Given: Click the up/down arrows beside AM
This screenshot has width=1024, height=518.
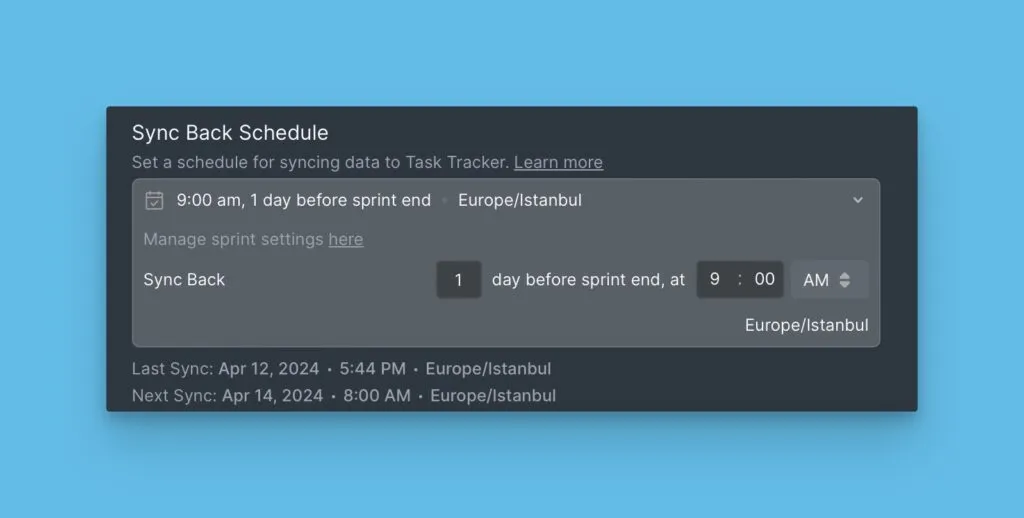Looking at the screenshot, I should (845, 280).
